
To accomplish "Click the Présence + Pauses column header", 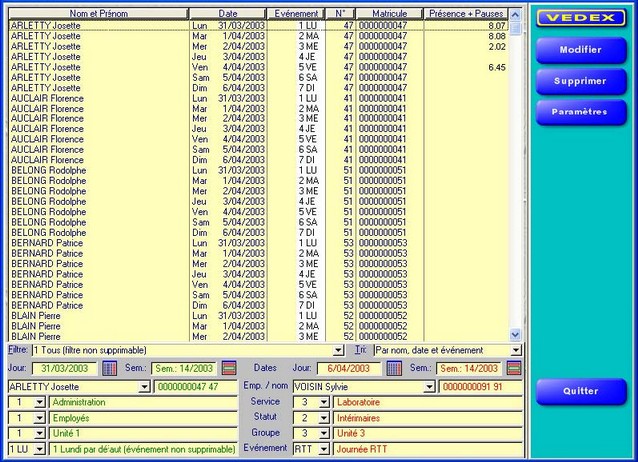I will [466, 14].
